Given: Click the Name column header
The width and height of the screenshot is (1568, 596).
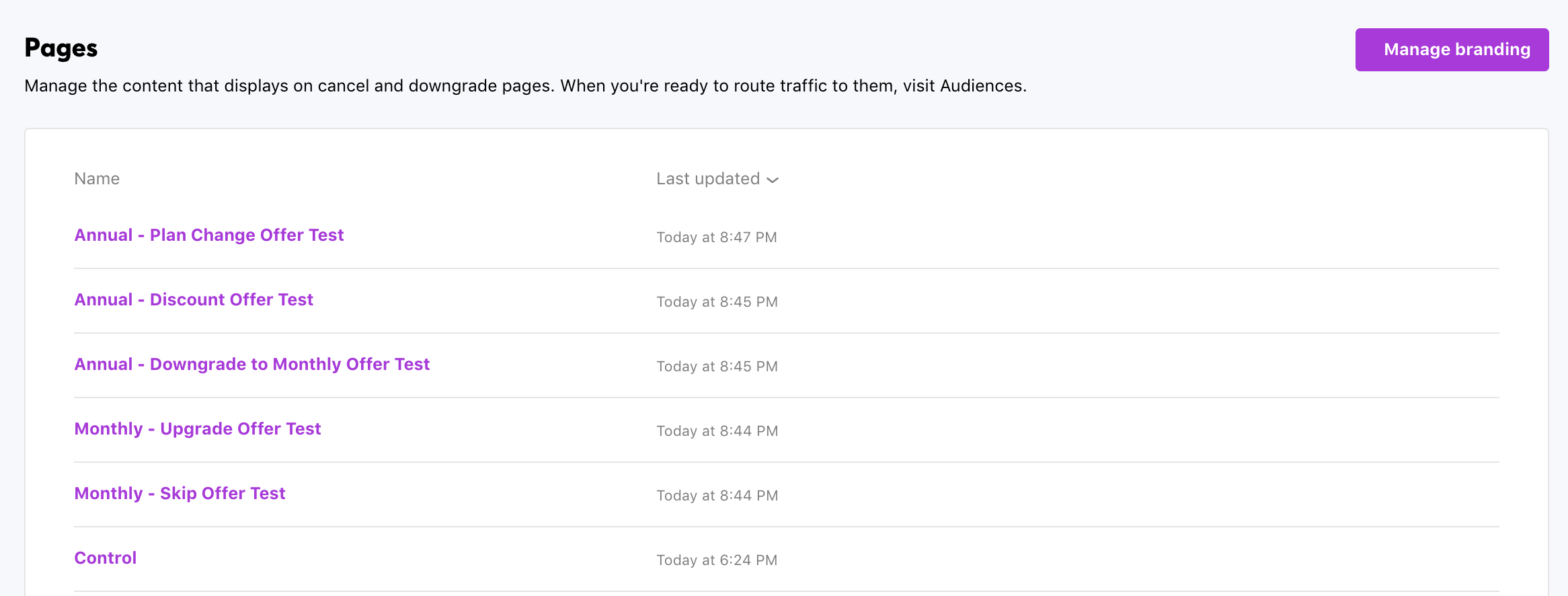Looking at the screenshot, I should coord(97,179).
